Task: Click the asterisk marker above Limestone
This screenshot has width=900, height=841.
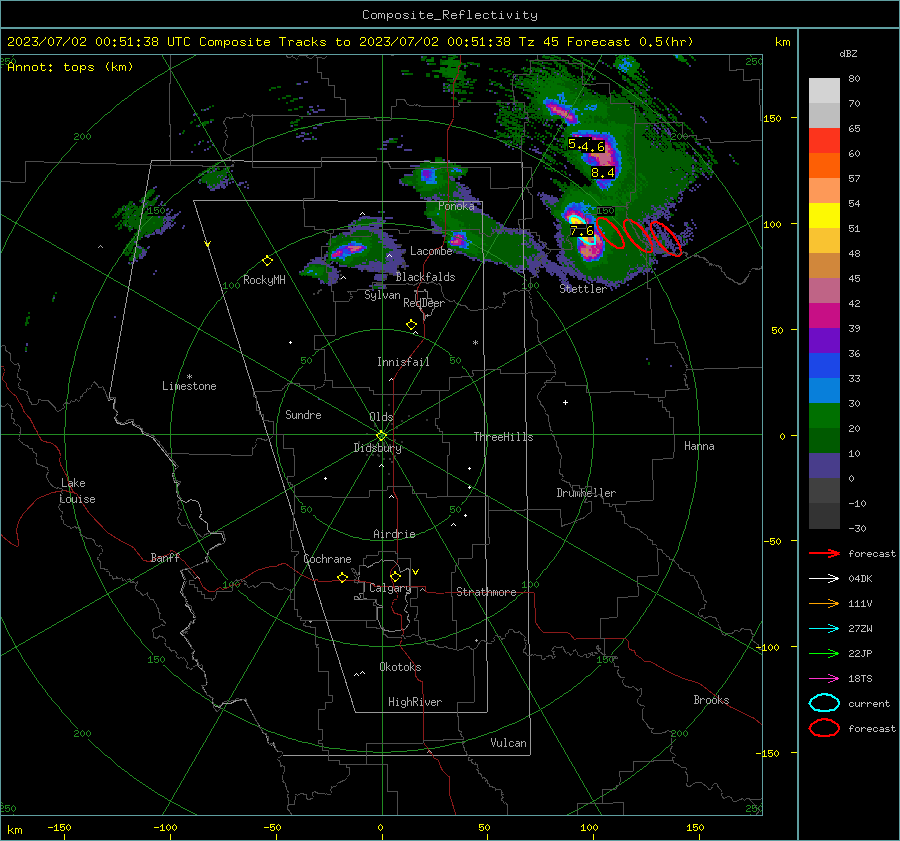Action: point(189,377)
